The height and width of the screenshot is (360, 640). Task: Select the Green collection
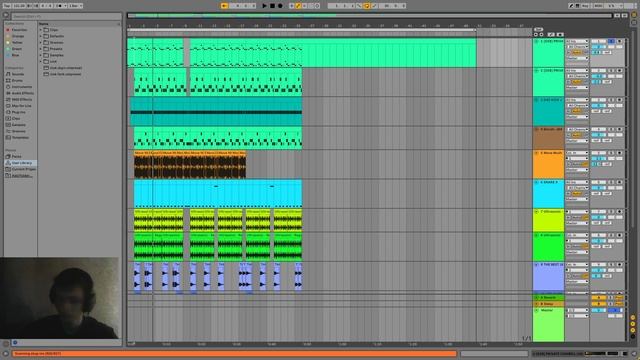coord(17,49)
